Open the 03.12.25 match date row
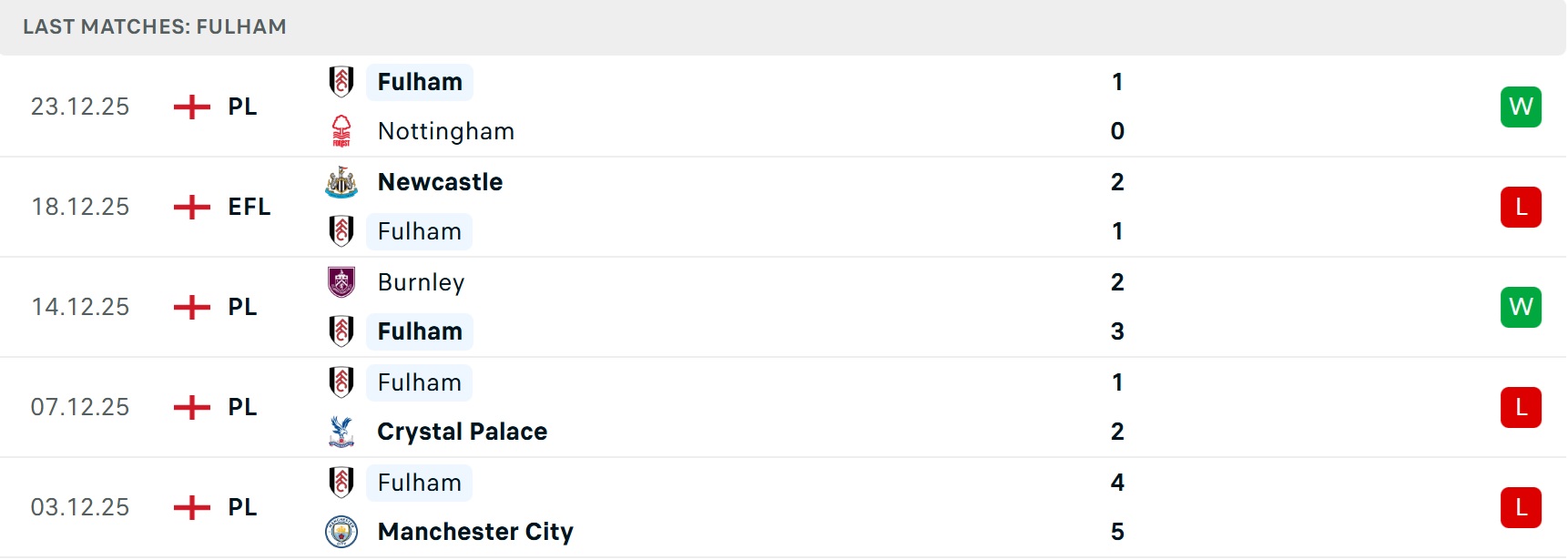The width and height of the screenshot is (1568, 560). coord(80,507)
